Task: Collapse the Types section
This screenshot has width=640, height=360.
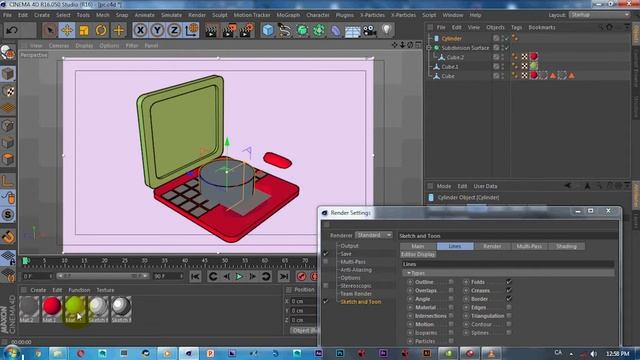Action: (x=409, y=273)
